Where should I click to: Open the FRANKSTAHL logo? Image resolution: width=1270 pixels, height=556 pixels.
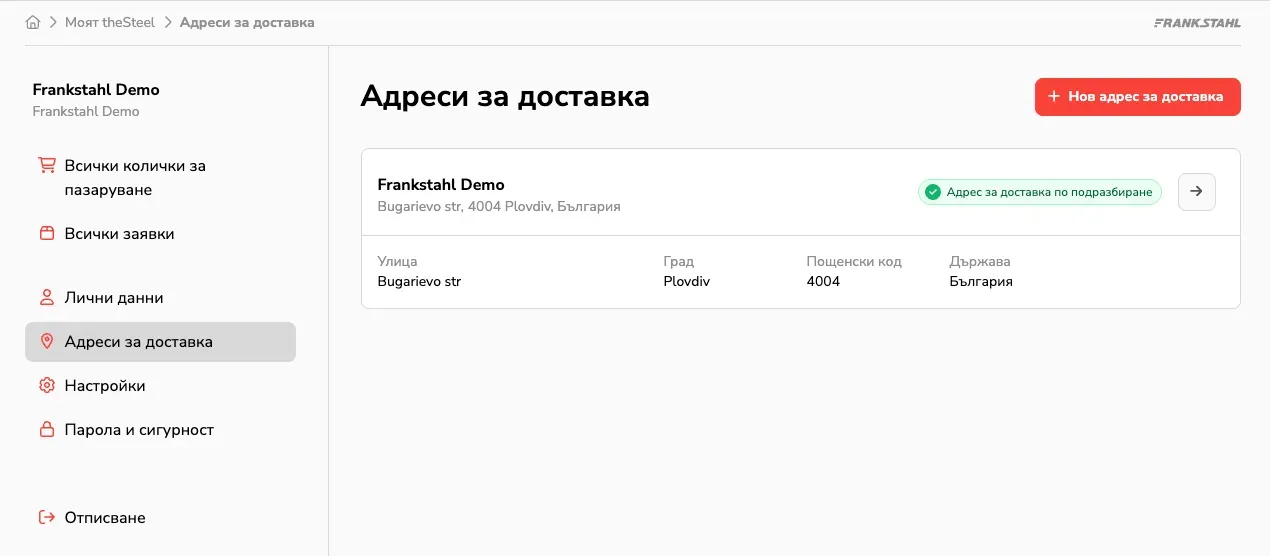point(1197,22)
